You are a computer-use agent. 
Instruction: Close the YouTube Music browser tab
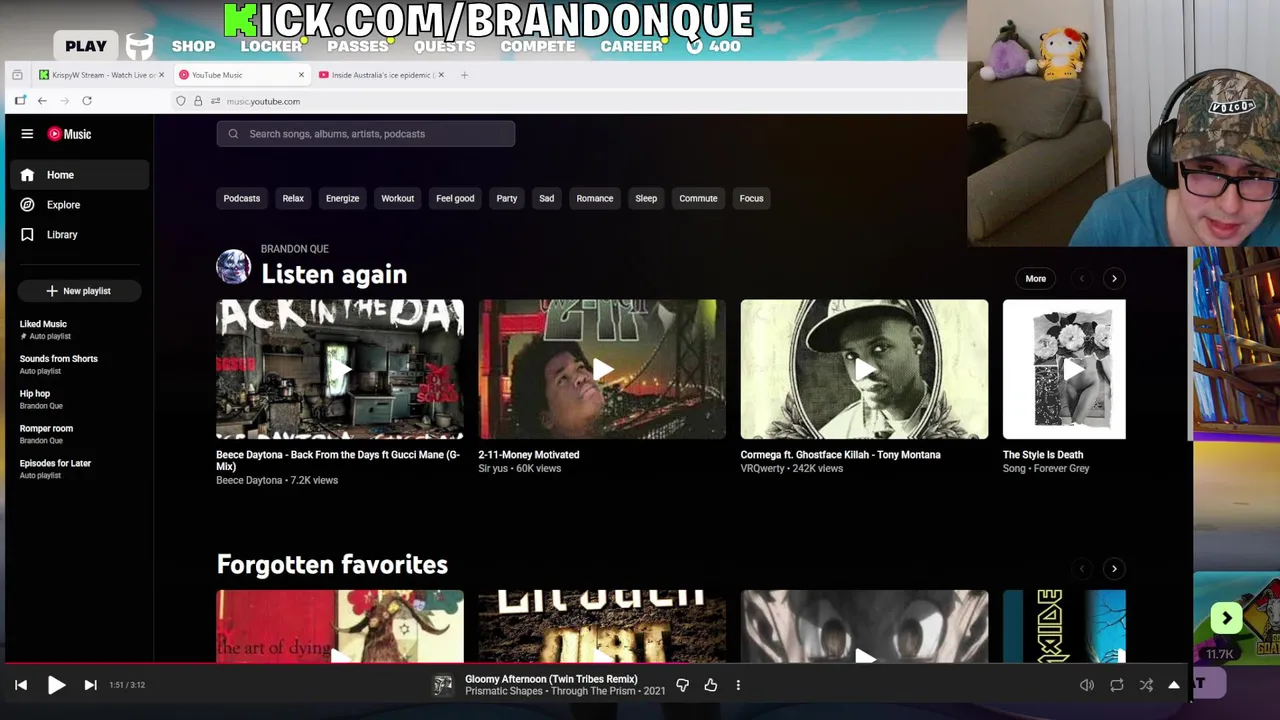tap(301, 75)
